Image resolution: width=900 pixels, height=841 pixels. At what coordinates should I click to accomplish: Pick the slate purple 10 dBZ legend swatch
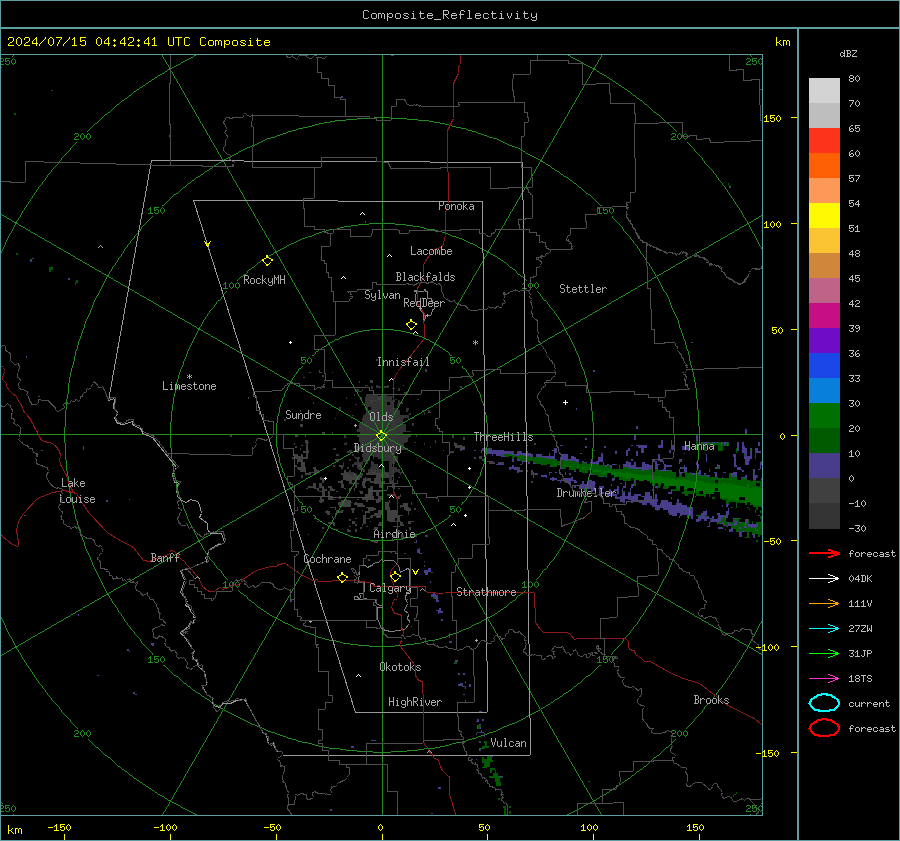coord(824,465)
